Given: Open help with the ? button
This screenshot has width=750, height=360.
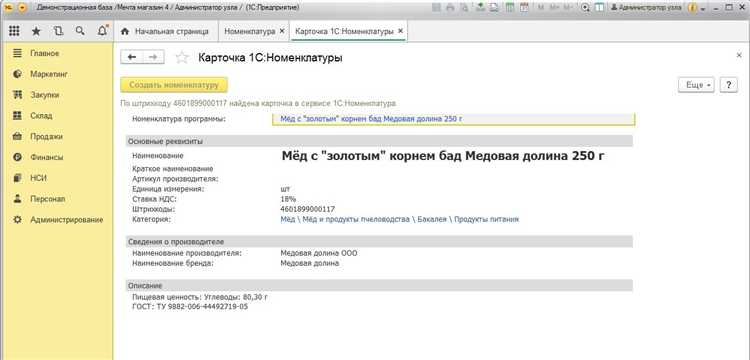Looking at the screenshot, I should pos(728,85).
